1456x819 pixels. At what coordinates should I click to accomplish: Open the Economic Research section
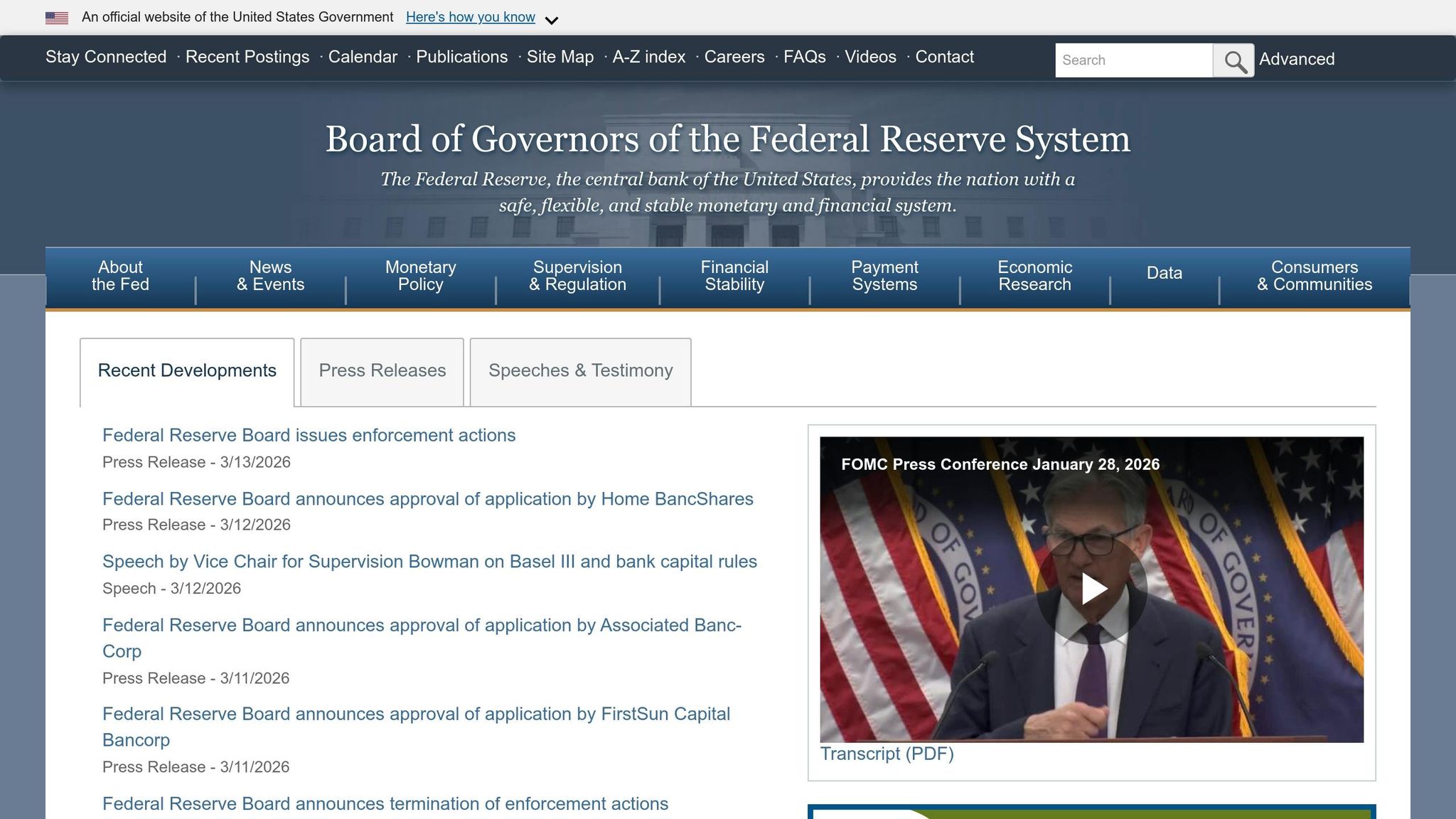click(1034, 276)
